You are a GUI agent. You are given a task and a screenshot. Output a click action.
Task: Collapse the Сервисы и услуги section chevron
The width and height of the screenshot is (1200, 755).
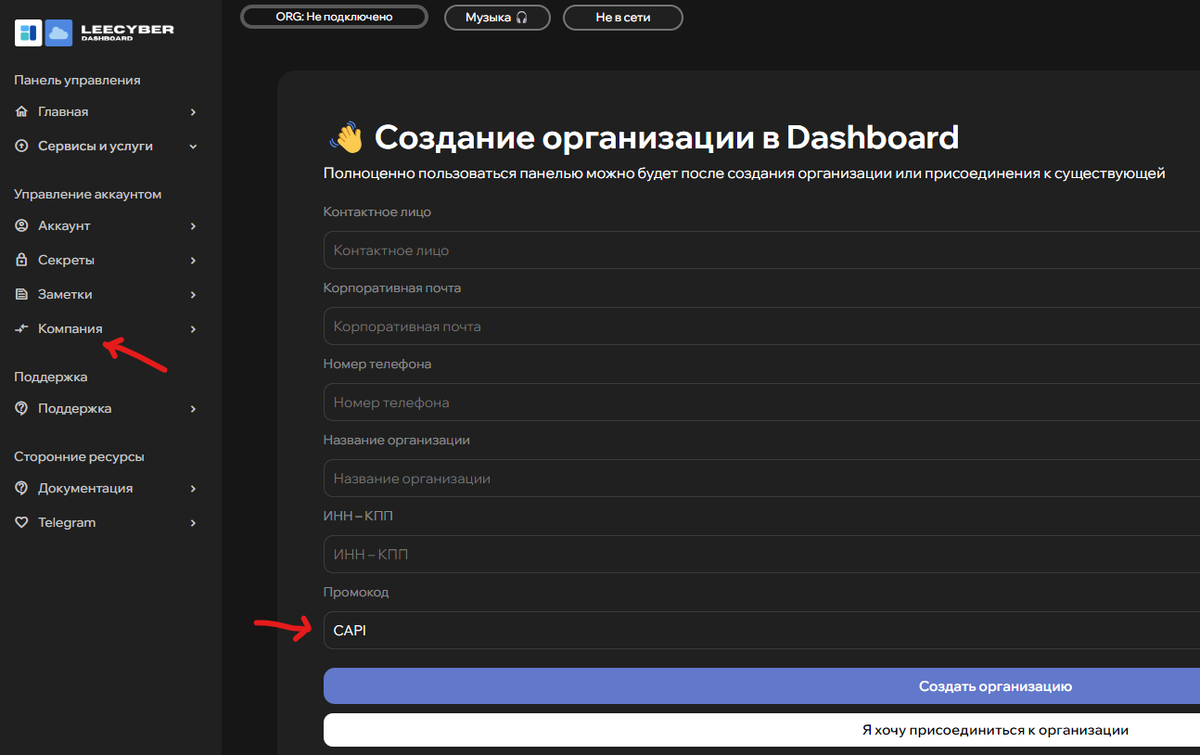194,145
